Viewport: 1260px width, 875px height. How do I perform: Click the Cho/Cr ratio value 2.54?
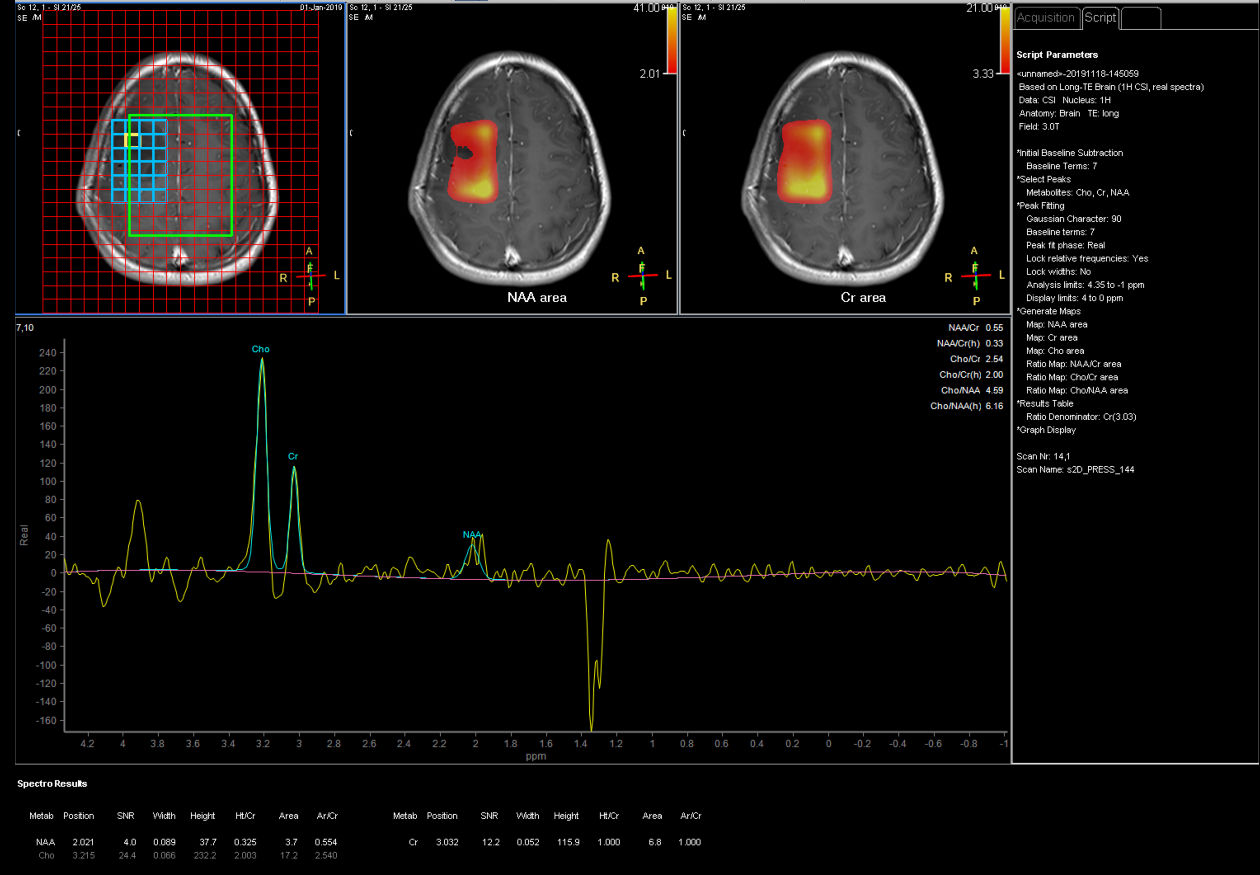994,358
